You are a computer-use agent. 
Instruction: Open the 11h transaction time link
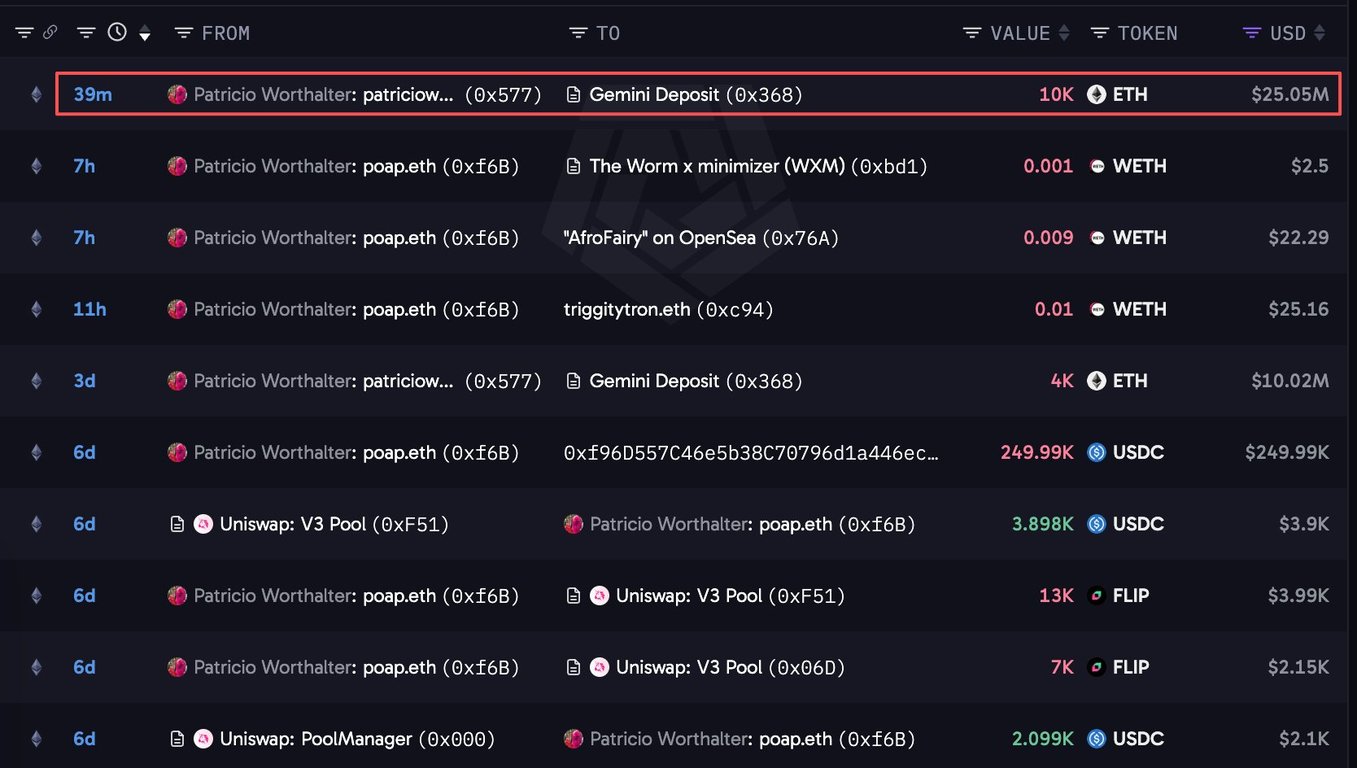[90, 310]
